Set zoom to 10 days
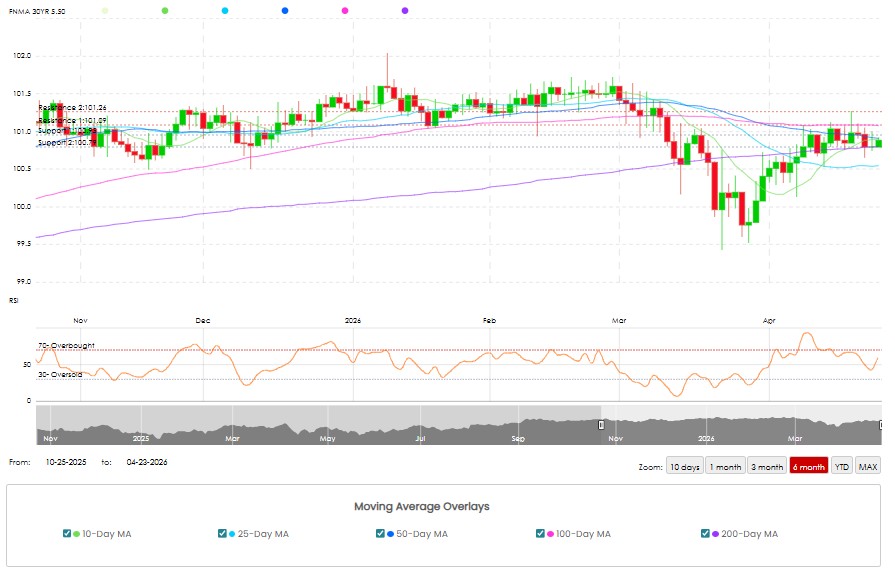This screenshot has height=577, width=895. point(685,467)
